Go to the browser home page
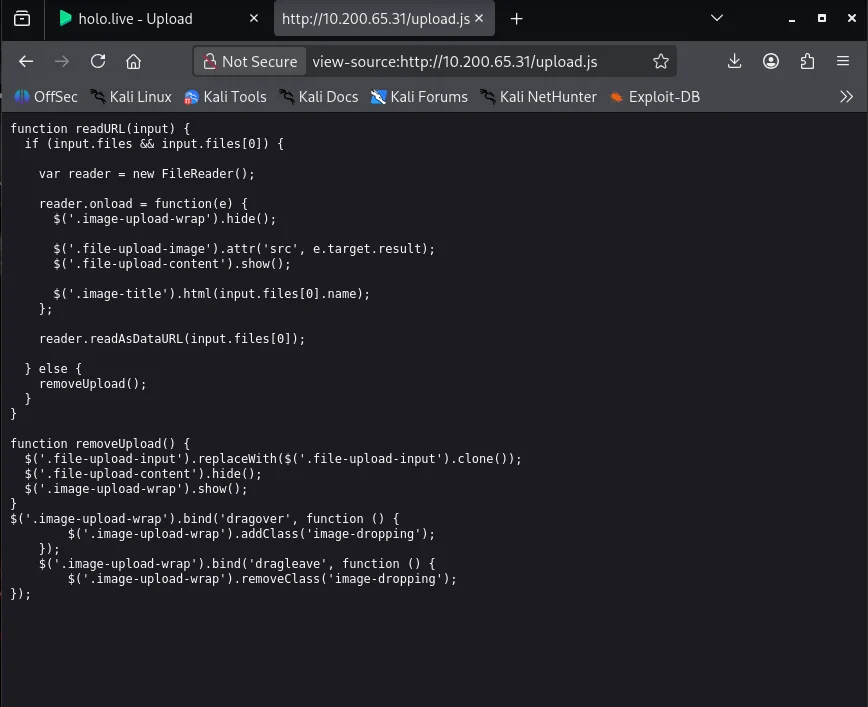 click(133, 61)
